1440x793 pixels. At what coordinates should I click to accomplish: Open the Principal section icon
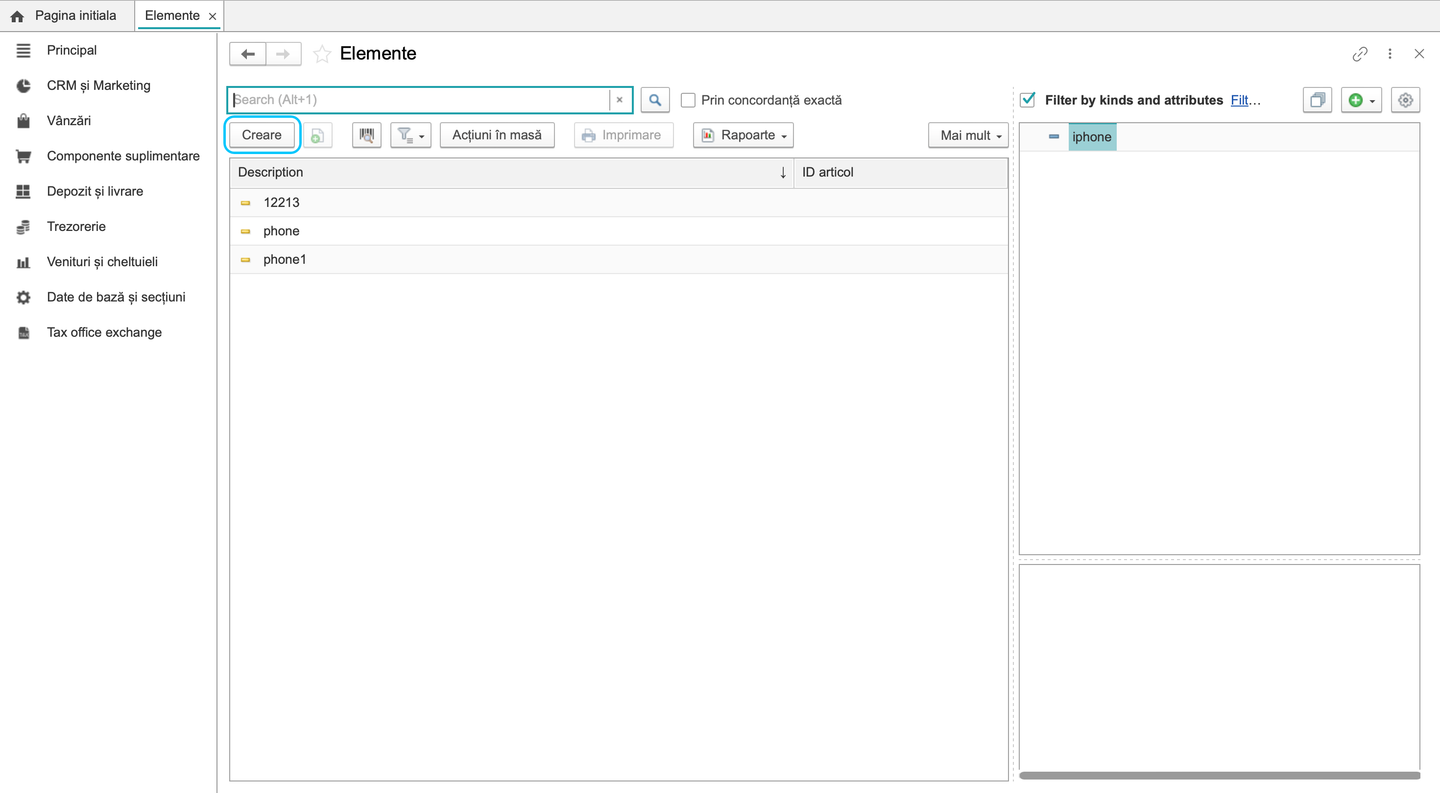pos(23,50)
